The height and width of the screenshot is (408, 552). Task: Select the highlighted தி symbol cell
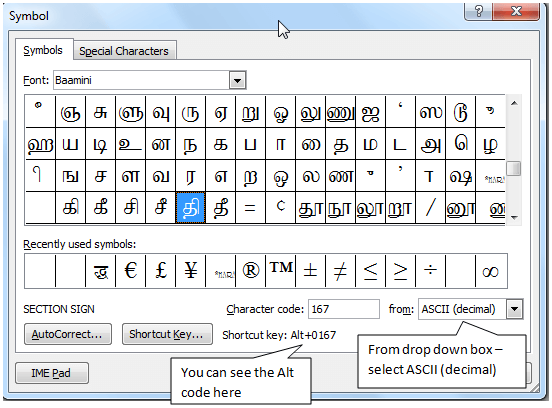pyautogui.click(x=190, y=208)
